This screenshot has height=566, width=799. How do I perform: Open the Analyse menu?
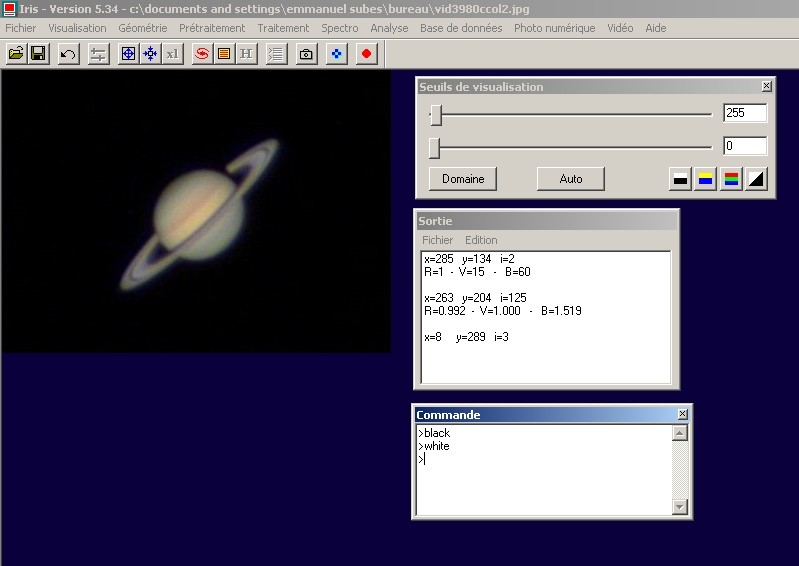tap(389, 28)
